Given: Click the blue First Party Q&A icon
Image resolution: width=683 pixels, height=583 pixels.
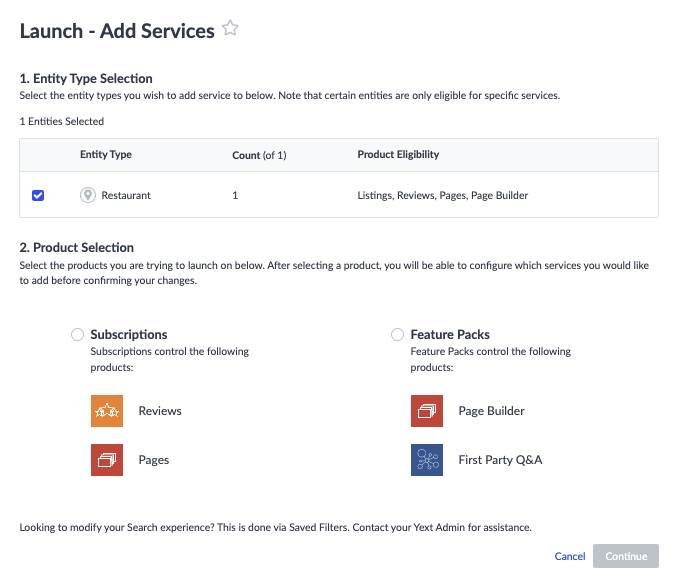Looking at the screenshot, I should click(427, 460).
